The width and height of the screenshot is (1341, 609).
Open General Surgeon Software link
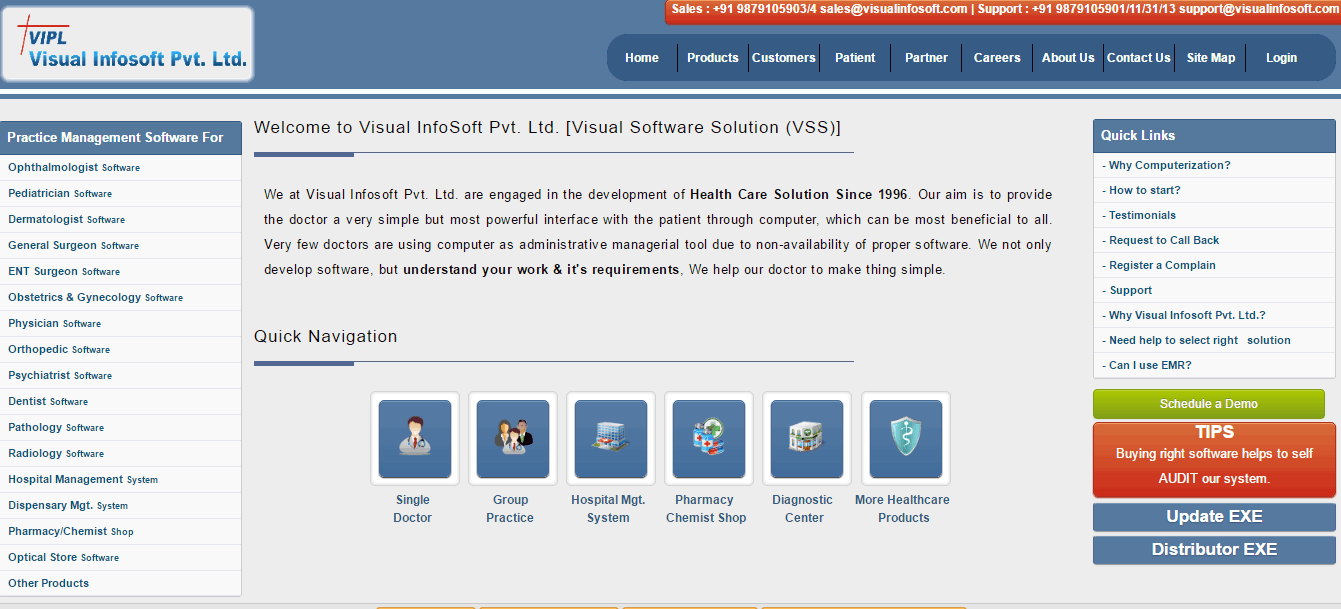pos(74,246)
